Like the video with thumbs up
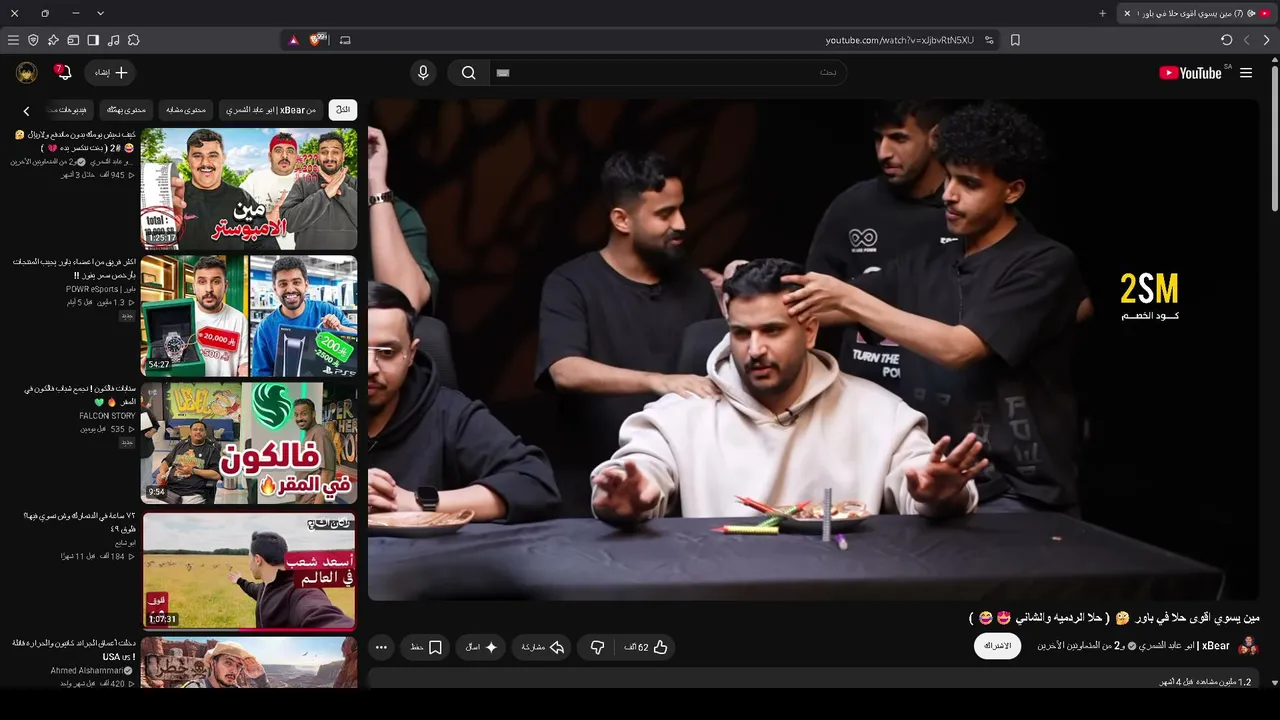 [646, 647]
